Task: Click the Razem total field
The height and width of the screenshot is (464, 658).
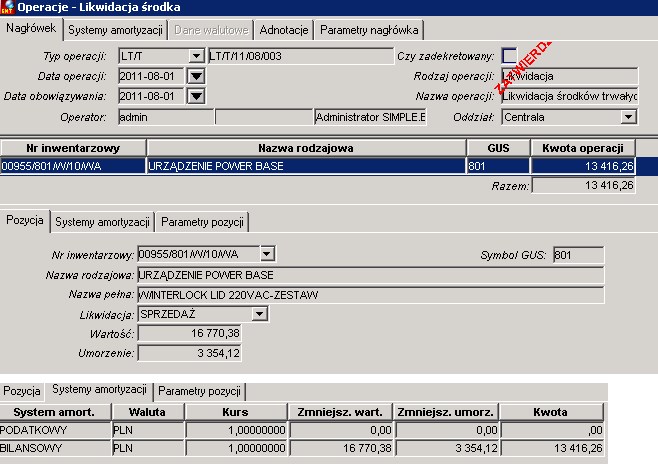Action: pos(583,185)
